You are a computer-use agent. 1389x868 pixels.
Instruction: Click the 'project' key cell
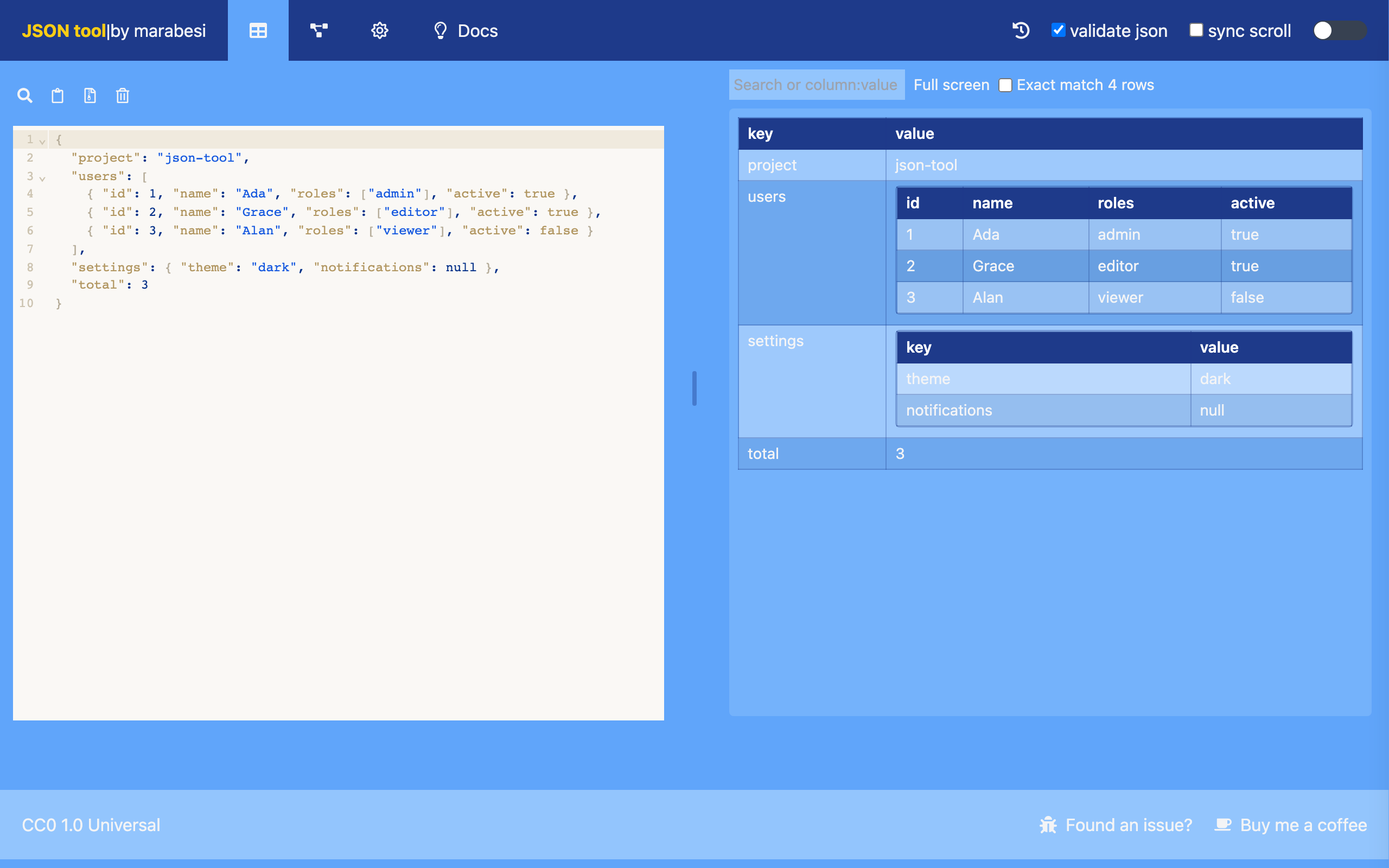point(812,165)
